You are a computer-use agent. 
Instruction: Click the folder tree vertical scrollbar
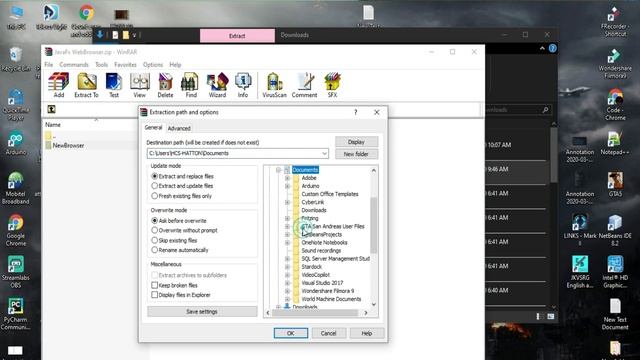click(373, 225)
